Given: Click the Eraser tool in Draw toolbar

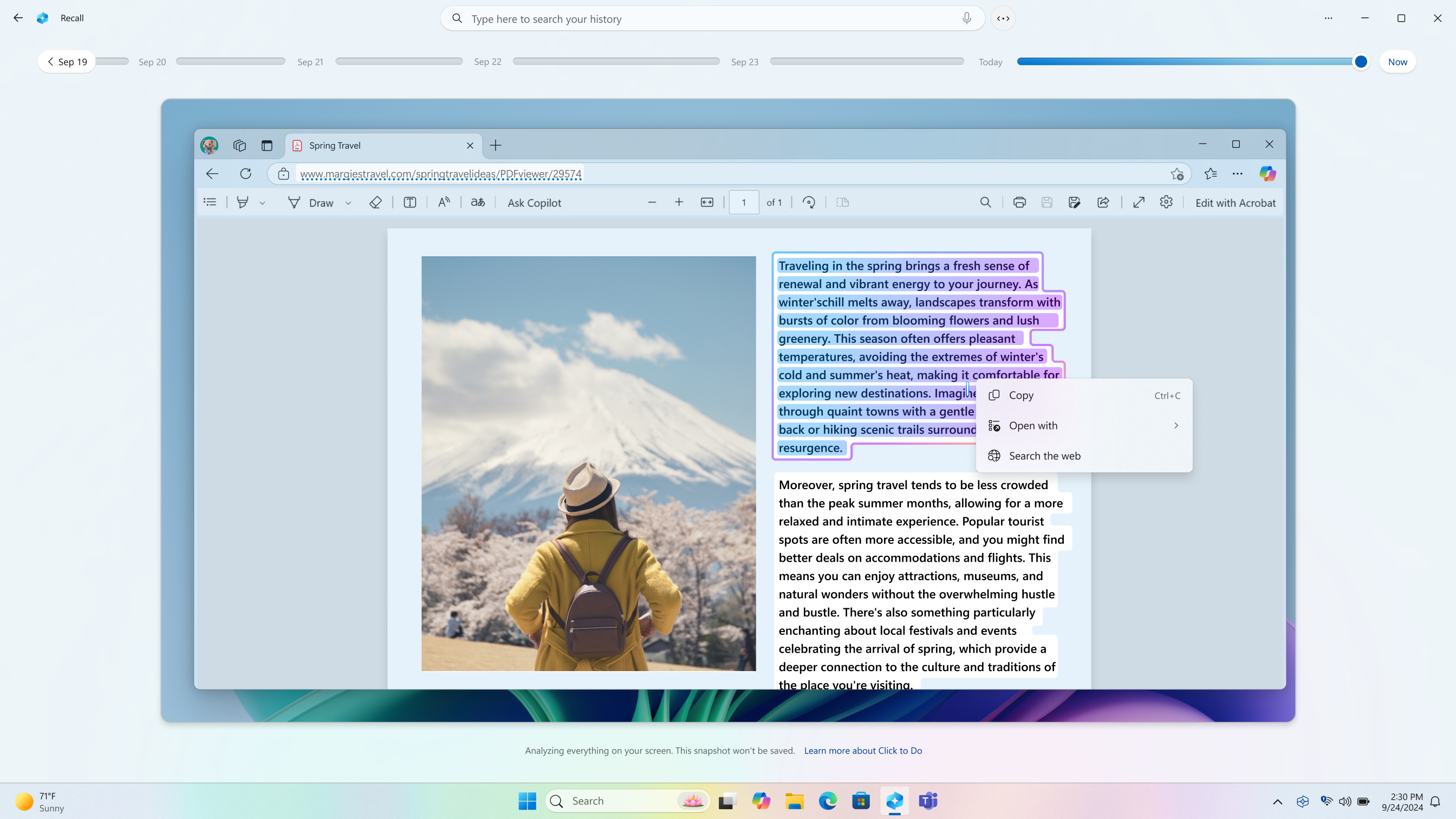Looking at the screenshot, I should (375, 202).
